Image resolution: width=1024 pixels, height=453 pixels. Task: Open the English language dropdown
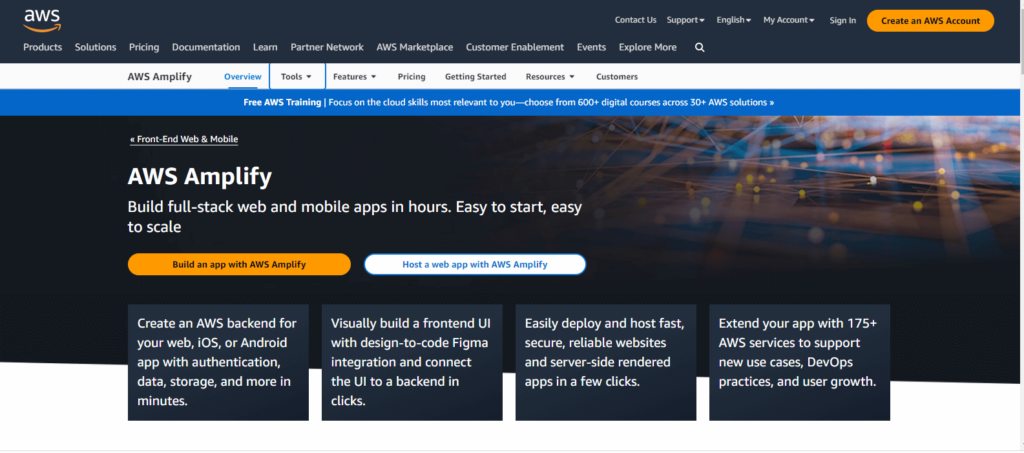pos(734,20)
